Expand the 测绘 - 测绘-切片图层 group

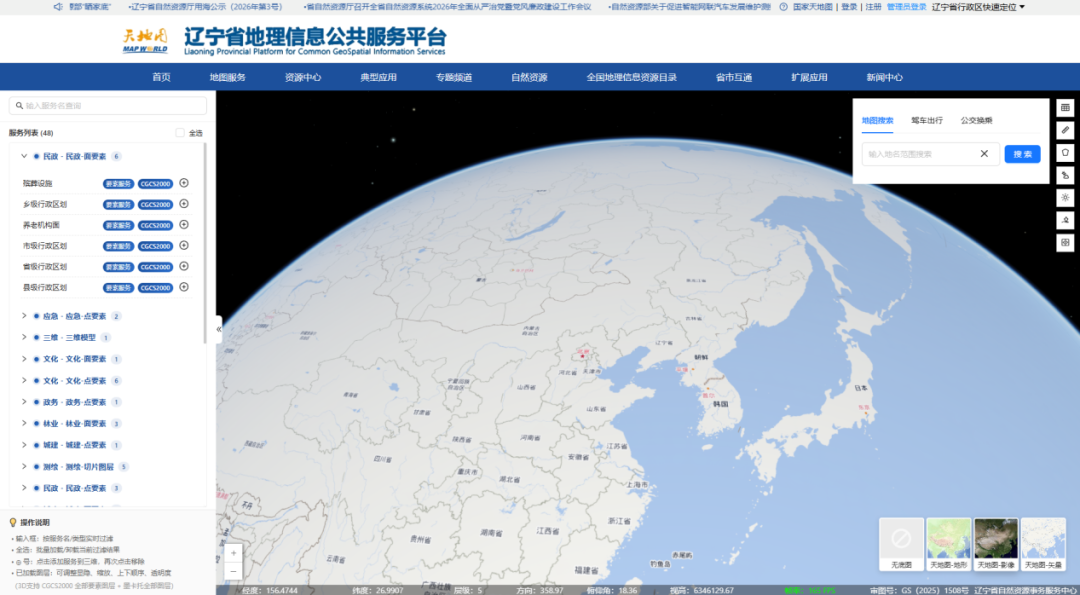pos(24,466)
